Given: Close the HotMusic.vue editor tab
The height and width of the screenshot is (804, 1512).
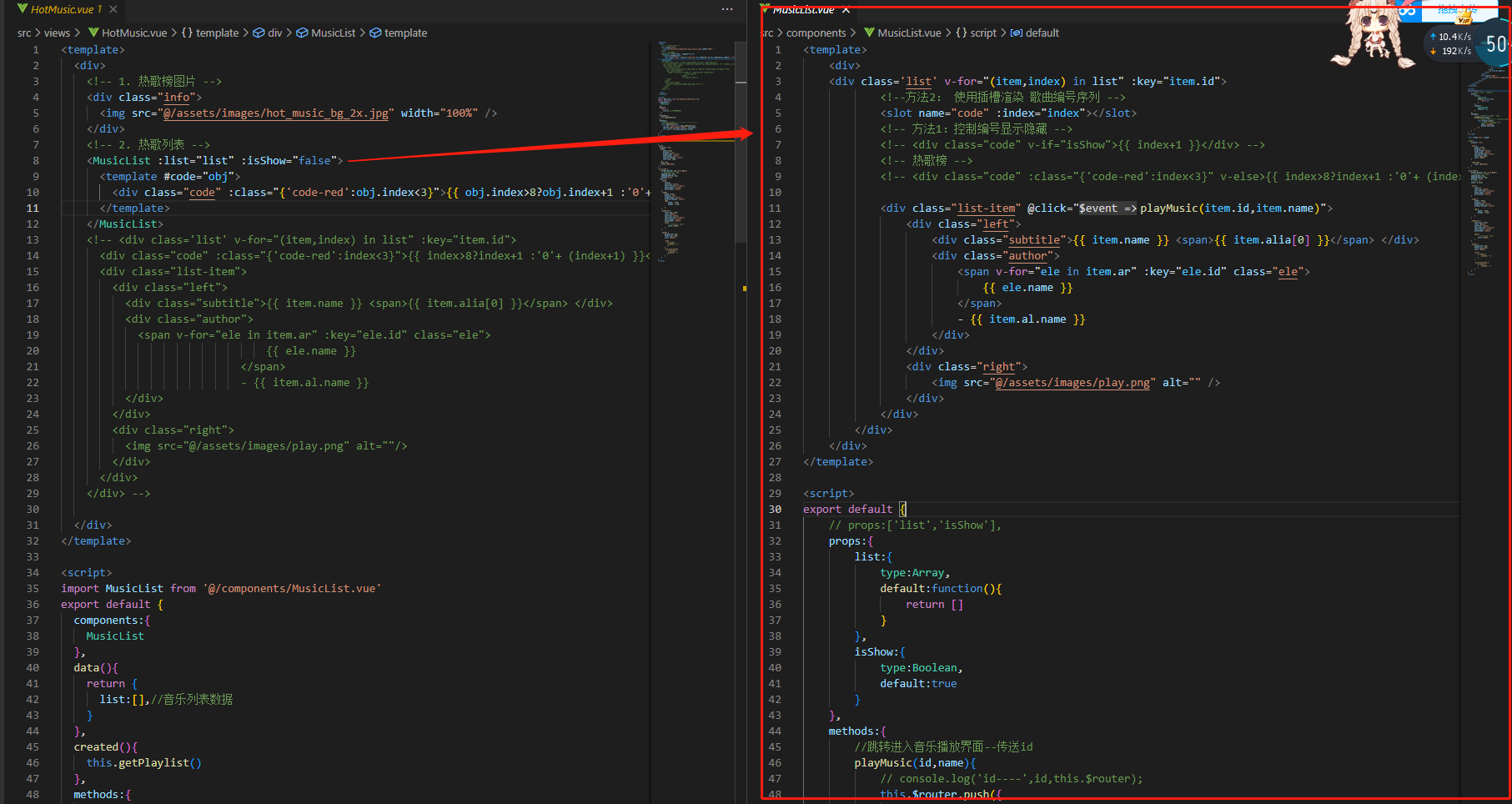Looking at the screenshot, I should click(113, 9).
